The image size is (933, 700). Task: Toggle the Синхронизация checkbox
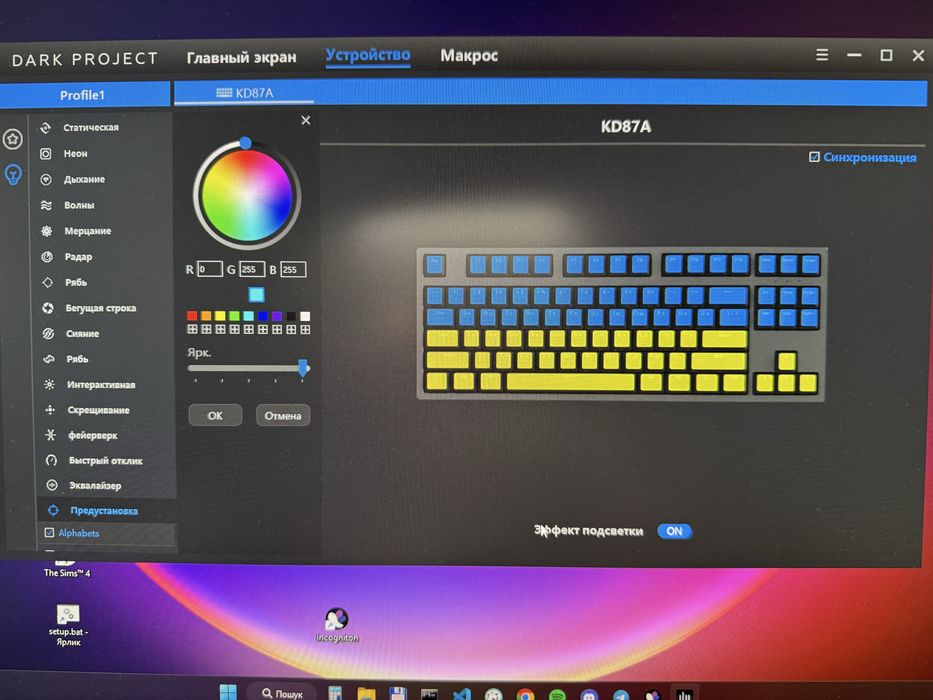(814, 157)
